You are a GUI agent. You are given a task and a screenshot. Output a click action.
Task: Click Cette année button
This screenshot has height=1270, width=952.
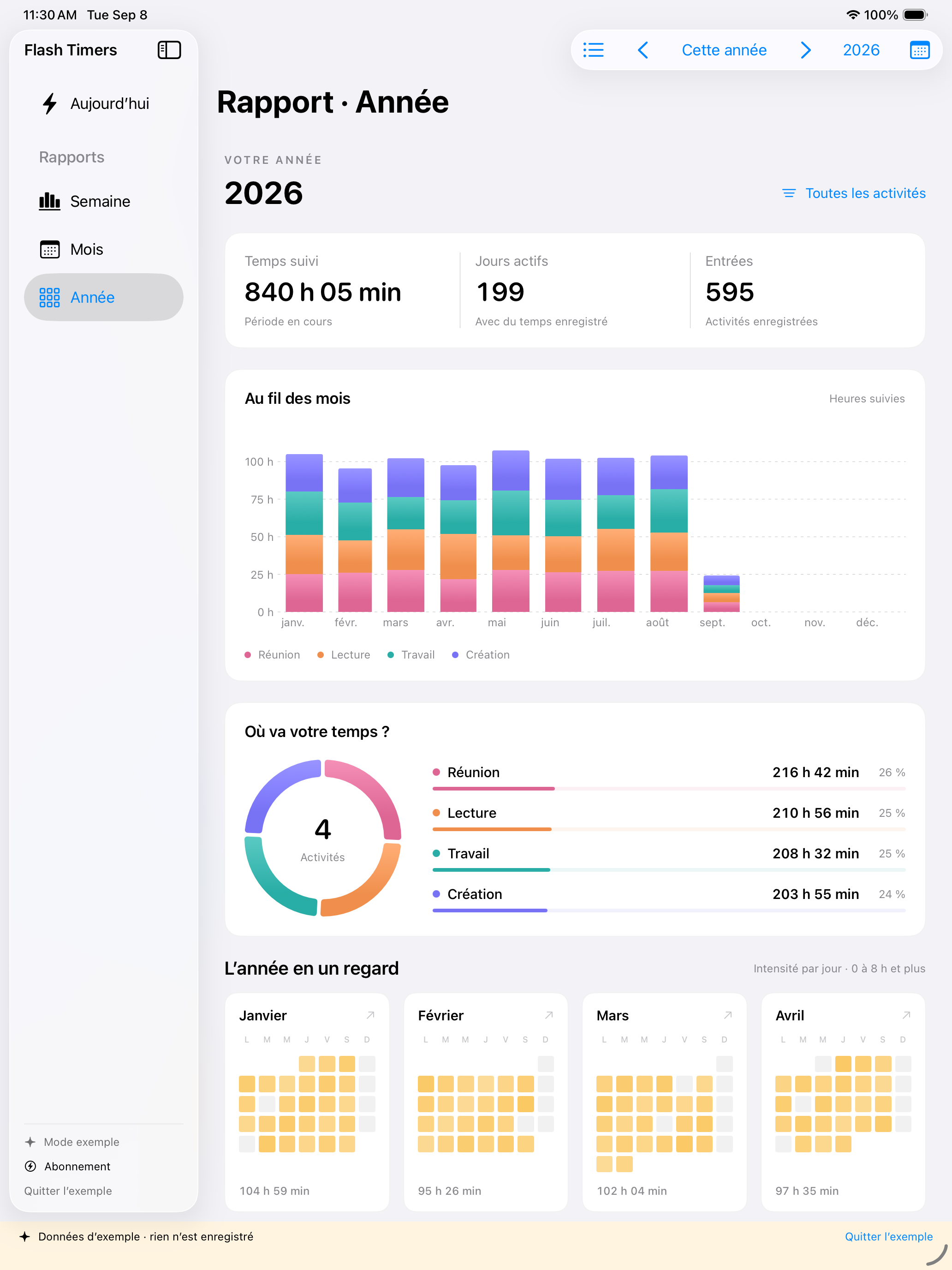pos(724,50)
